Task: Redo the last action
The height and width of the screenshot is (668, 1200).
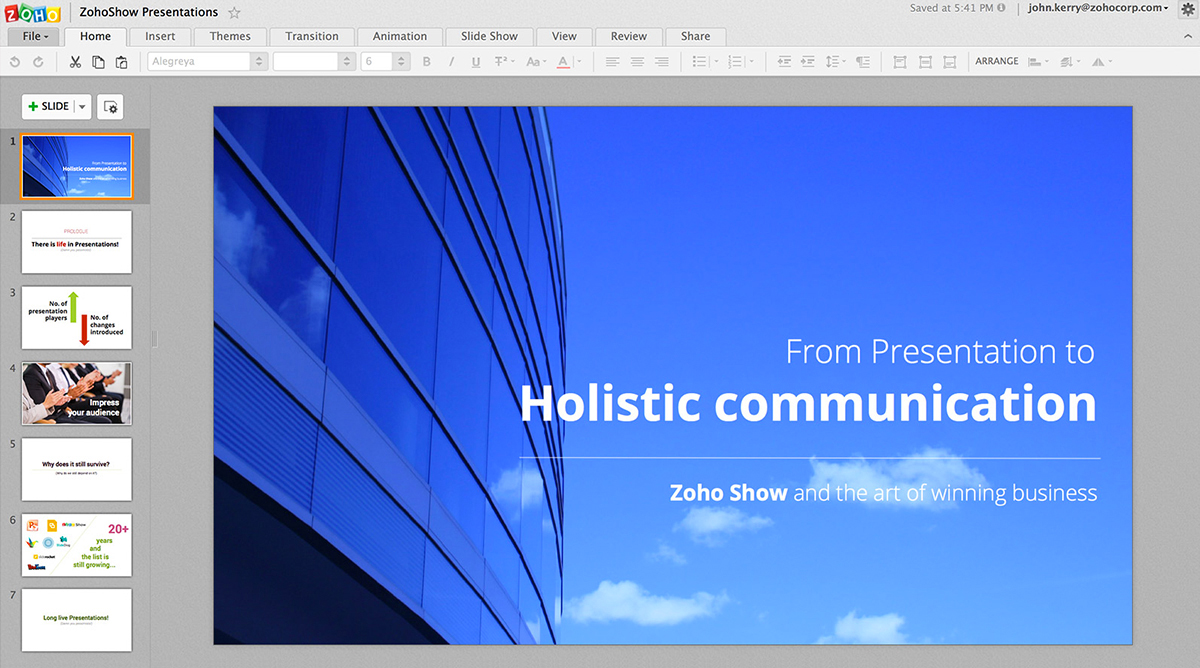Action: (x=38, y=62)
